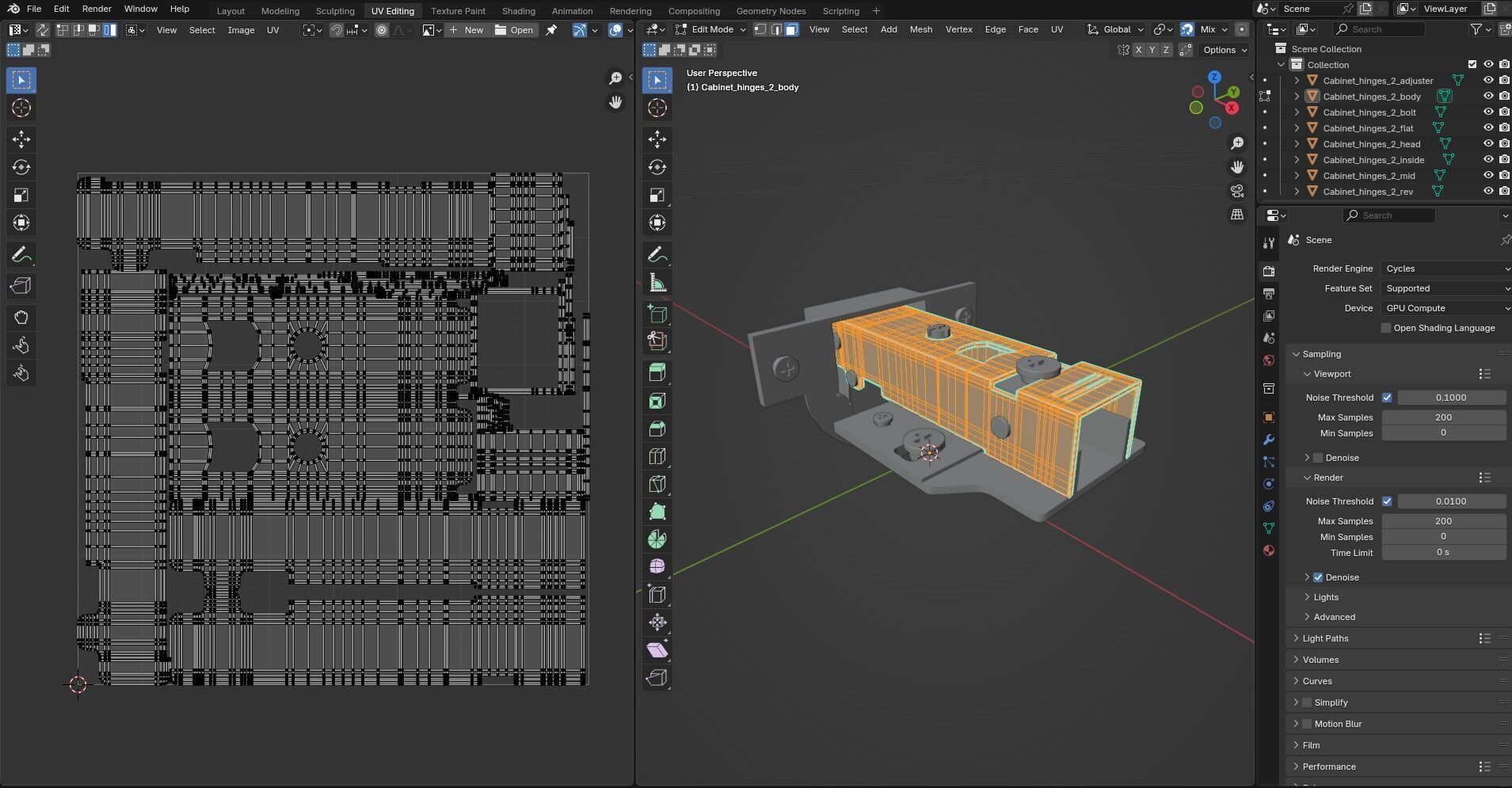This screenshot has width=1512, height=788.
Task: Click the New image button
Action: [x=467, y=30]
